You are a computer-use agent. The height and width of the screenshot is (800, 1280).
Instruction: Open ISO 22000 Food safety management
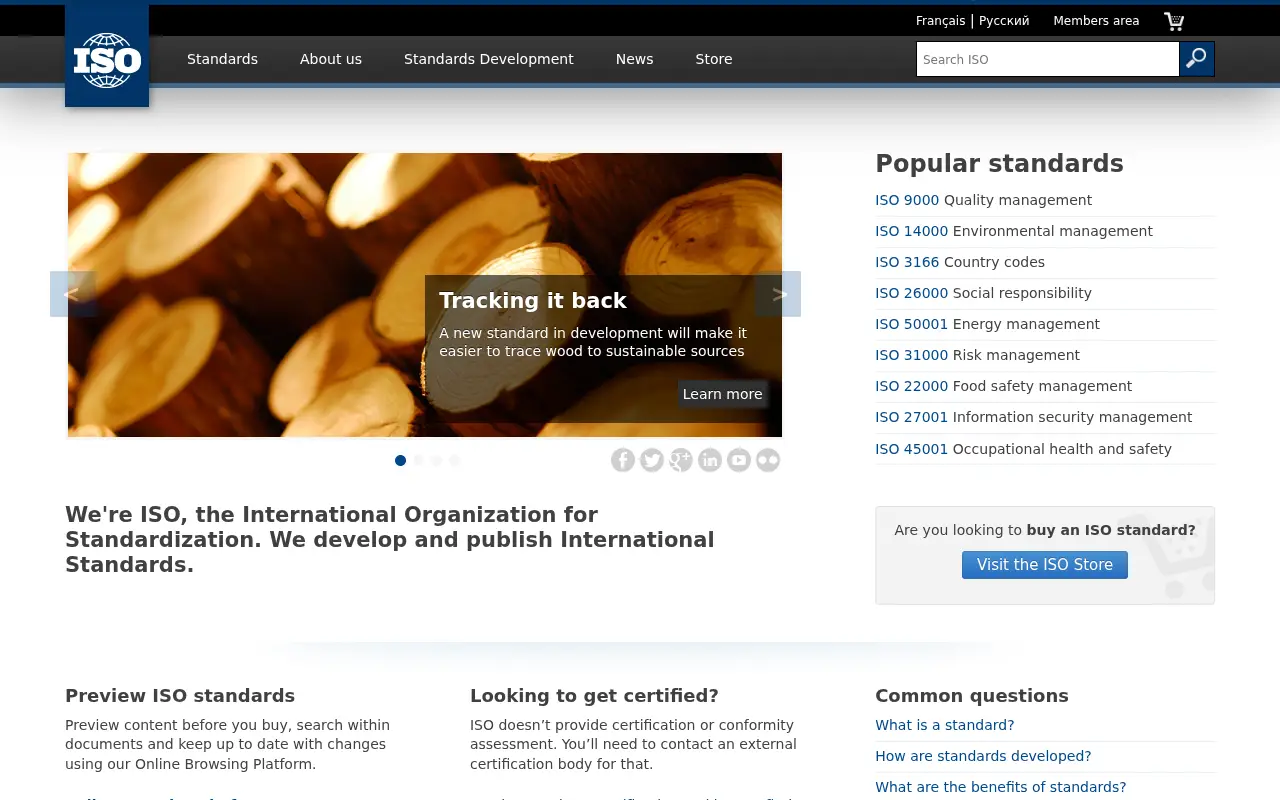[1003, 386]
